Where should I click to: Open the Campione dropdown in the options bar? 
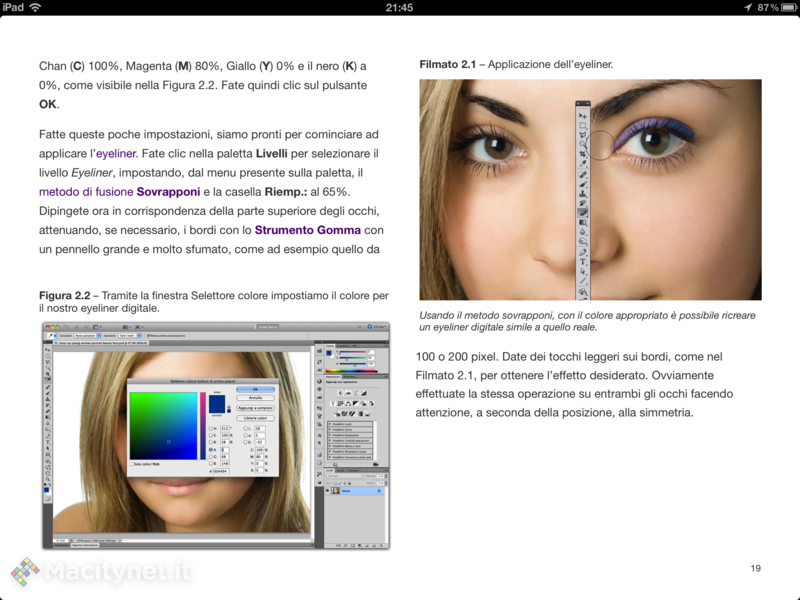pos(86,336)
